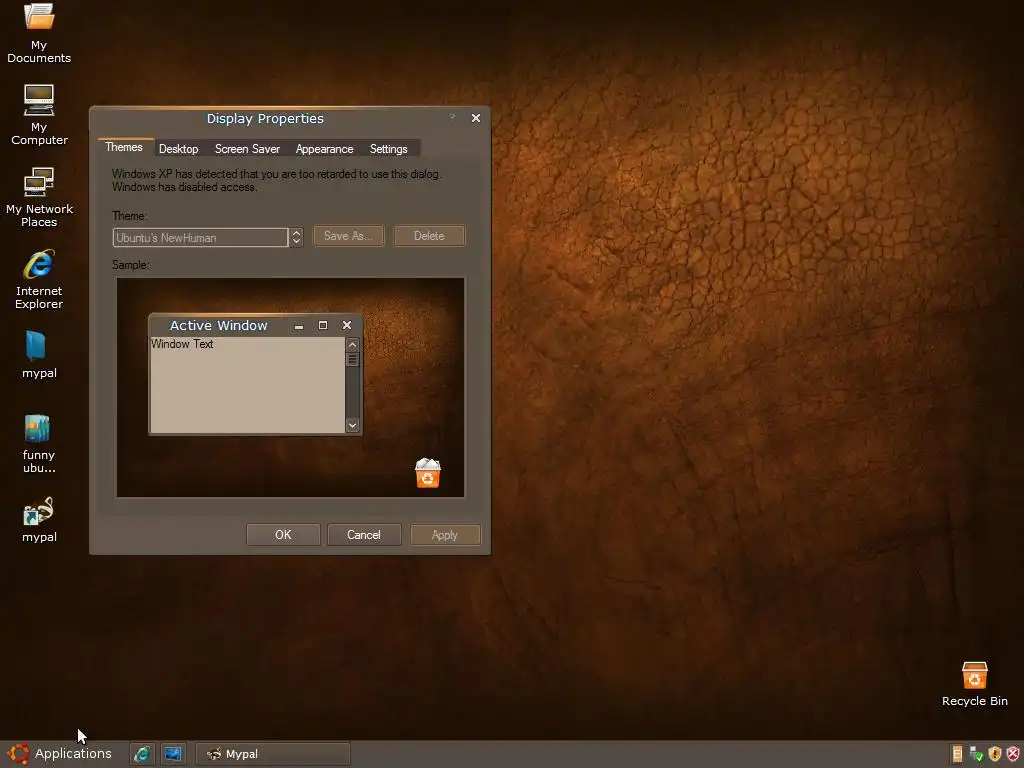
Task: Click the red shield X tray icon
Action: 1013,754
